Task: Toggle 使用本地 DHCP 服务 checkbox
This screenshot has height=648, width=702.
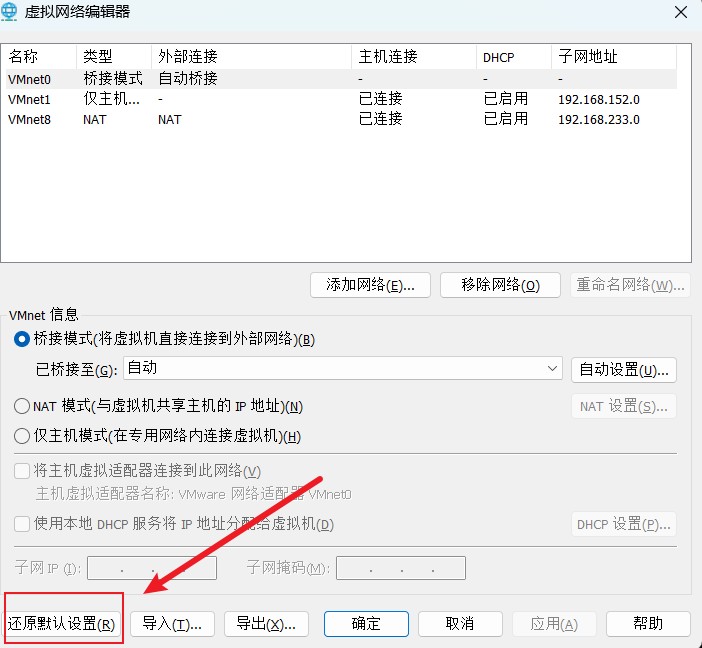Action: coord(22,524)
